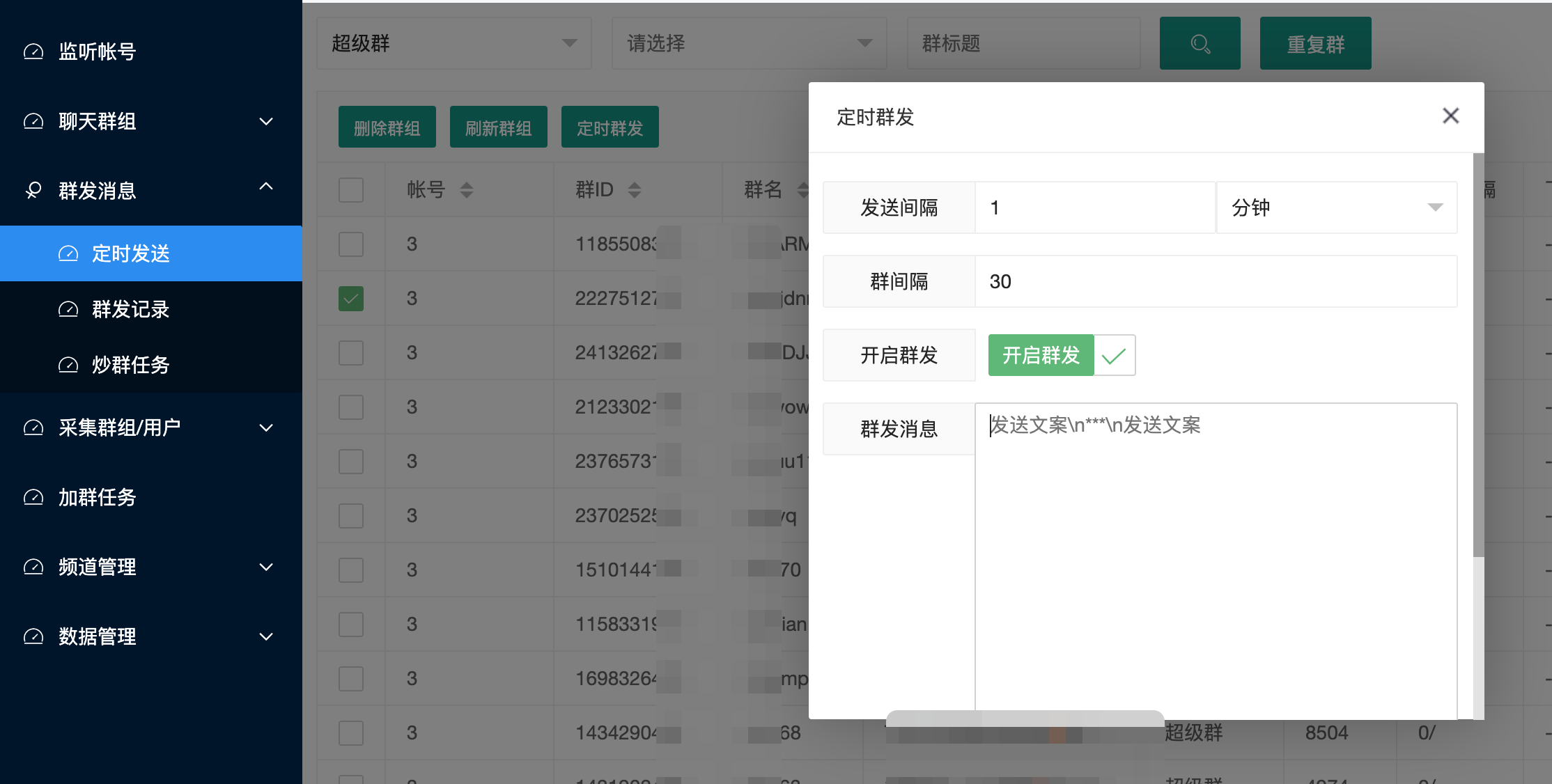Open 群发记录 in the sidebar
Viewport: 1552px width, 784px height.
tap(151, 309)
